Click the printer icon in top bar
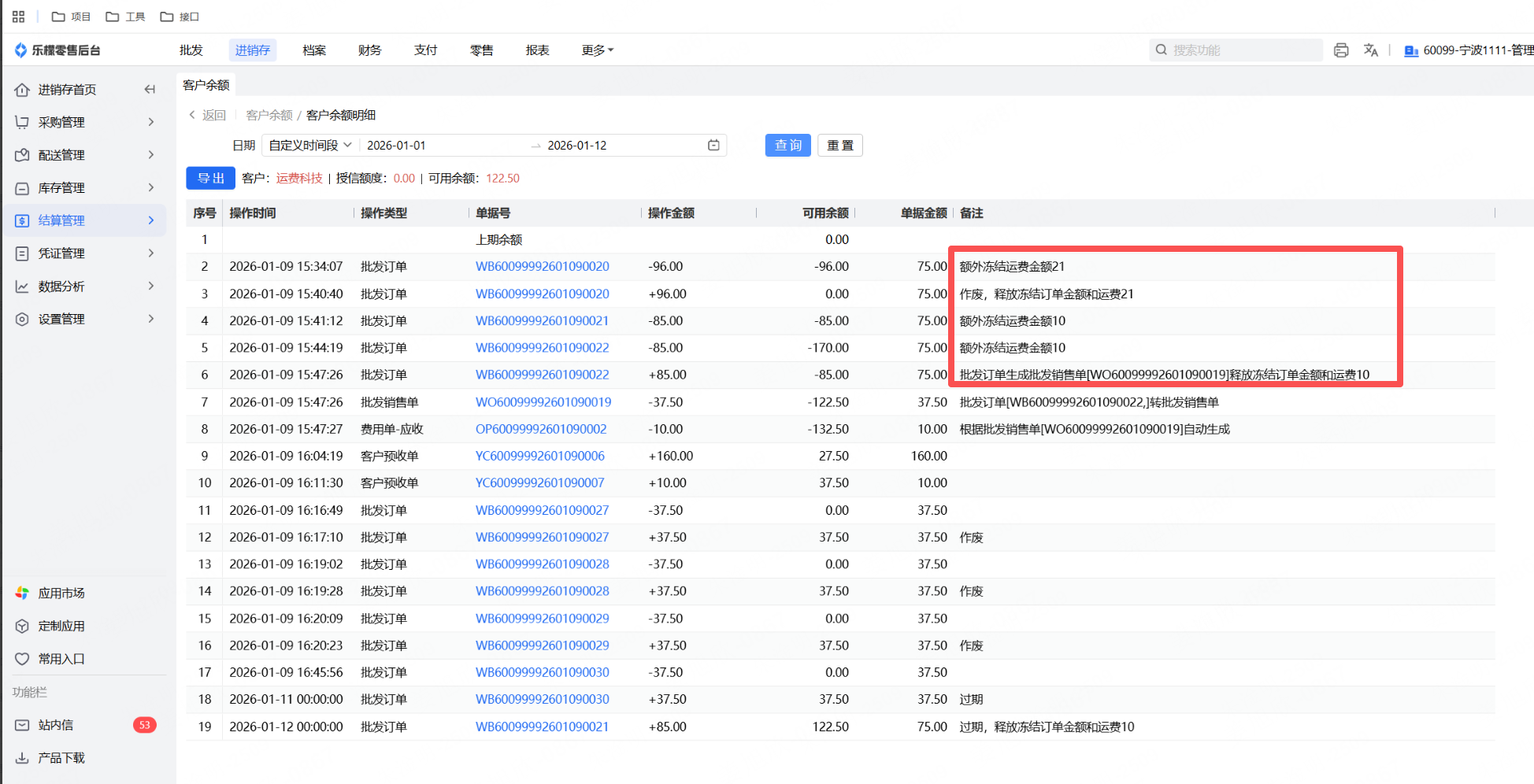This screenshot has height=784, width=1534. coord(1341,50)
